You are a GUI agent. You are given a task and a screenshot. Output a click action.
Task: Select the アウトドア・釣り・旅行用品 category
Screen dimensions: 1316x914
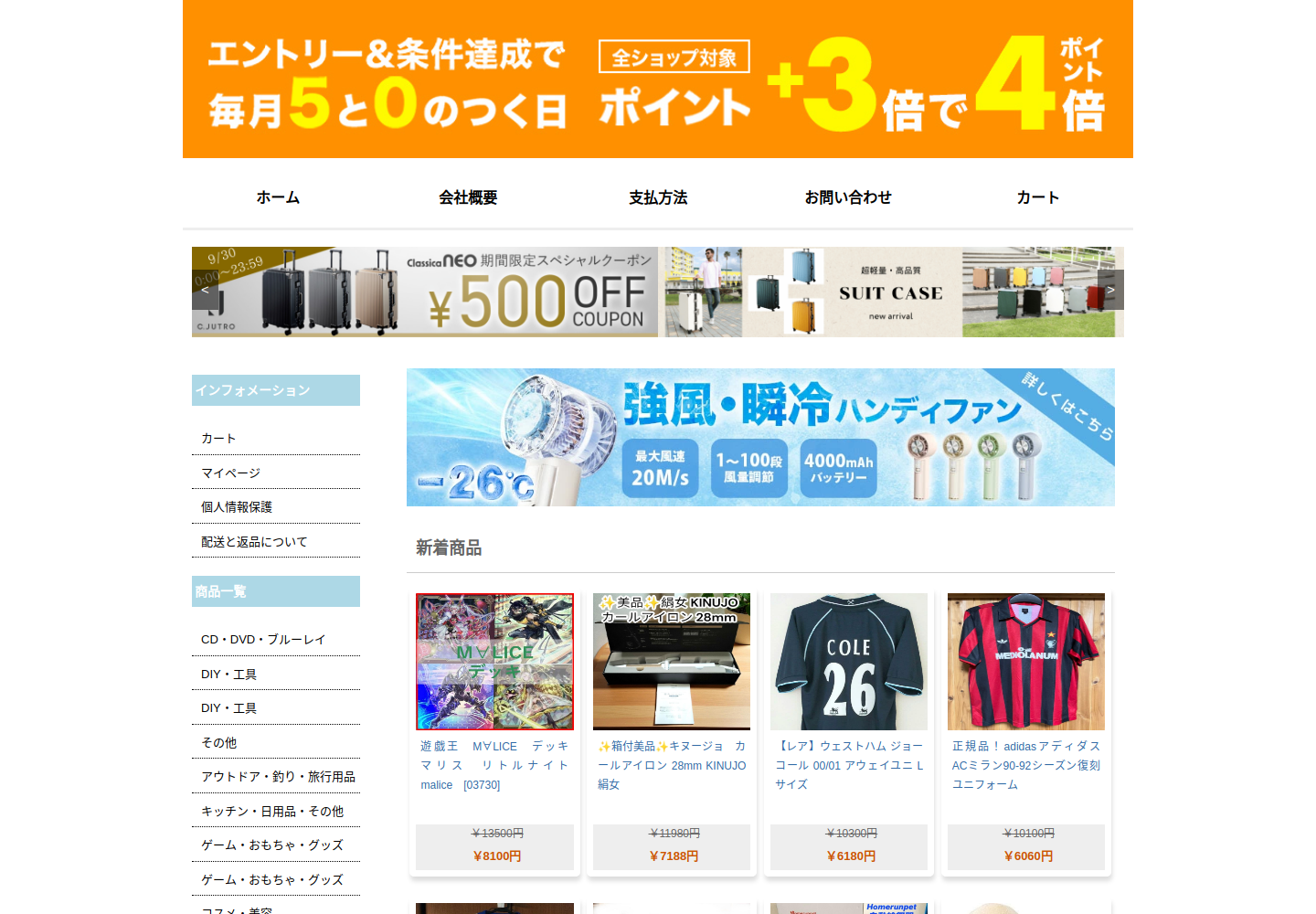pos(276,777)
